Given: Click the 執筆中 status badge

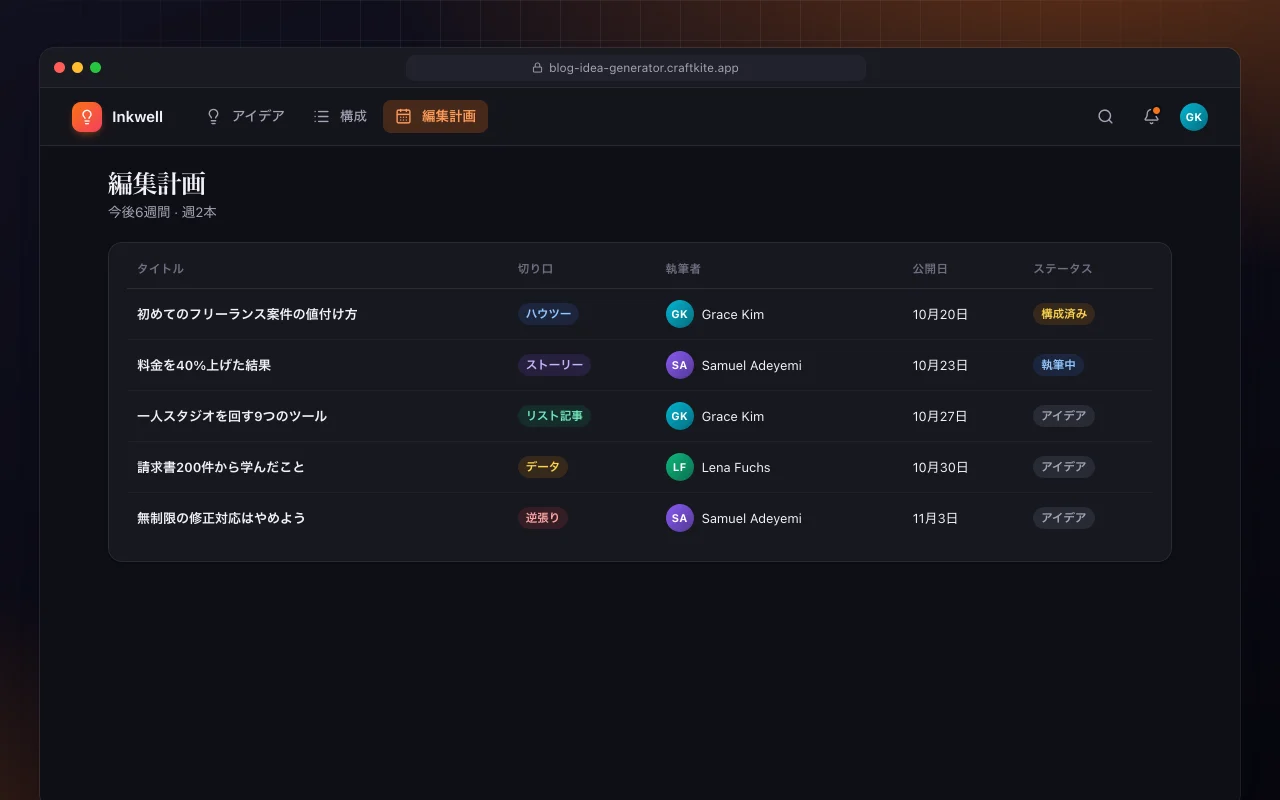Looking at the screenshot, I should 1058,365.
